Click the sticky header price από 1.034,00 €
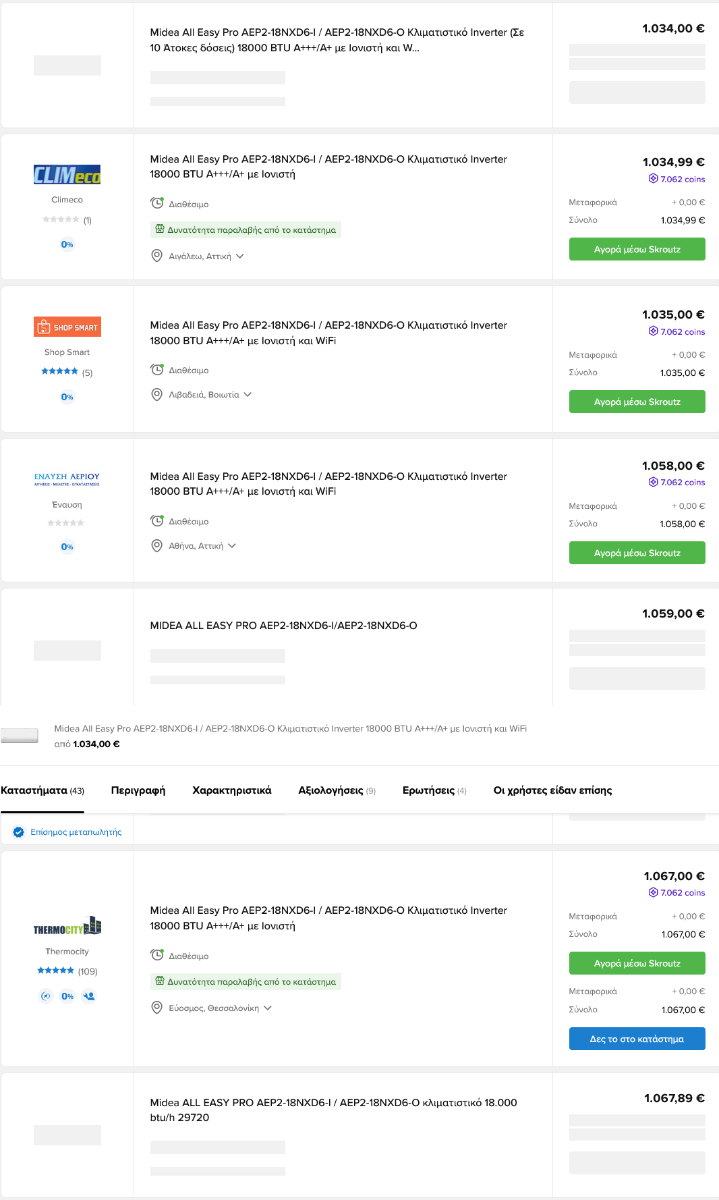 (x=87, y=744)
